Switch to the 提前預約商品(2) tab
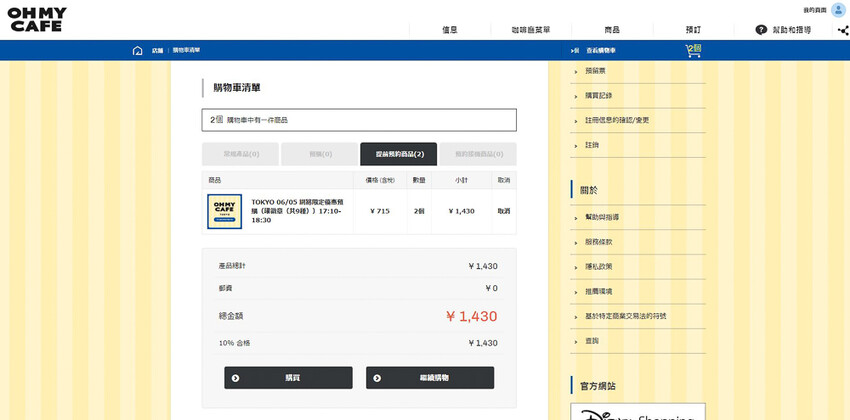This screenshot has height=420, width=850. coord(399,154)
